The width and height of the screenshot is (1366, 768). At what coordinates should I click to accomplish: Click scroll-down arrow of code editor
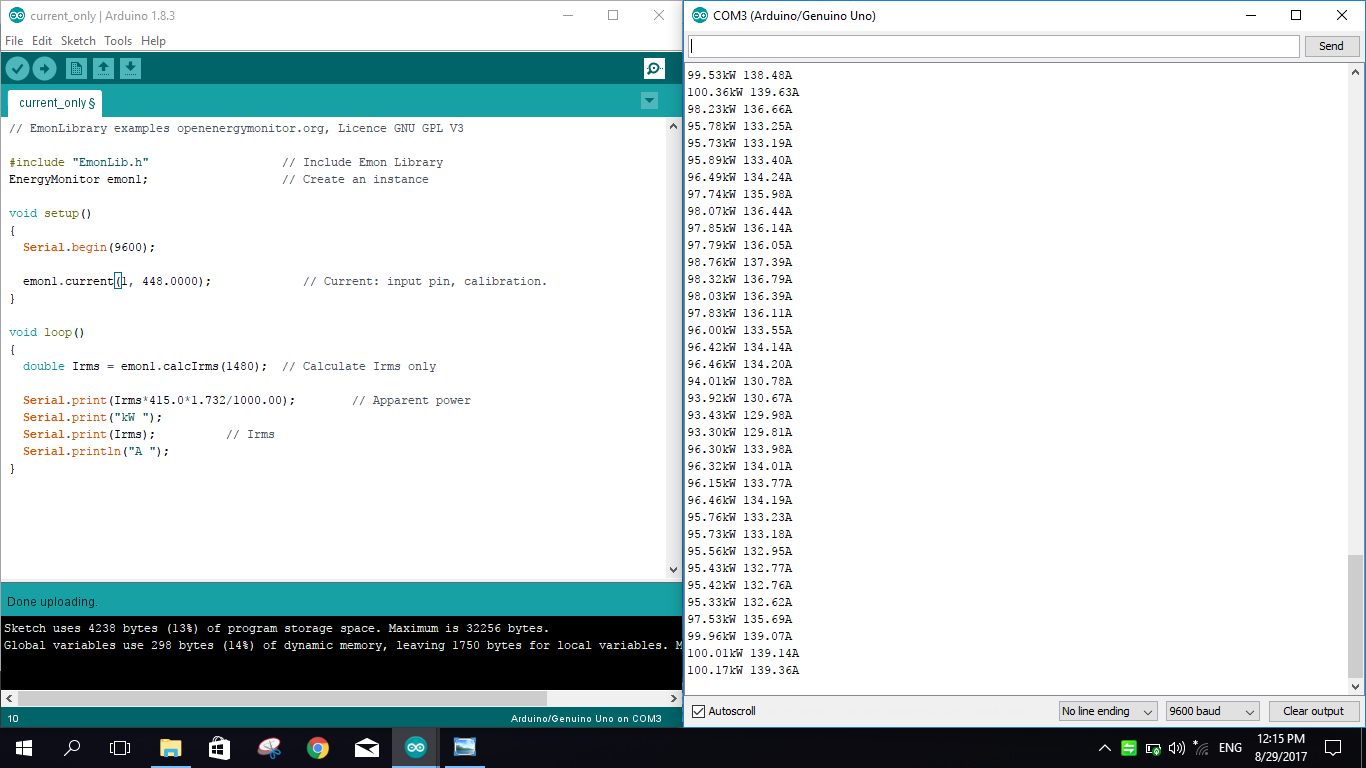coord(673,570)
